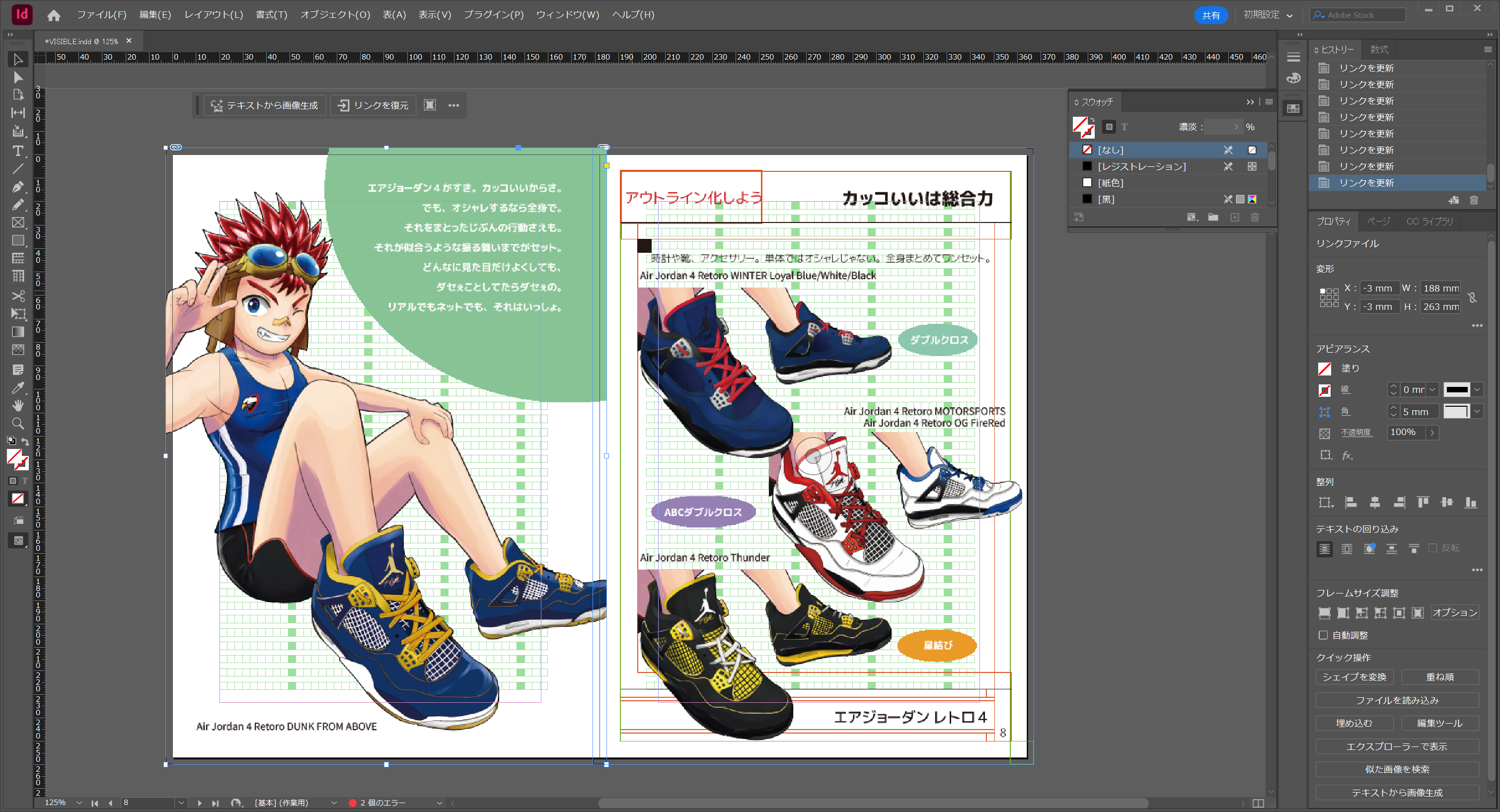Enable the 自動調整 checkbox
The width and height of the screenshot is (1500, 812).
[1323, 635]
